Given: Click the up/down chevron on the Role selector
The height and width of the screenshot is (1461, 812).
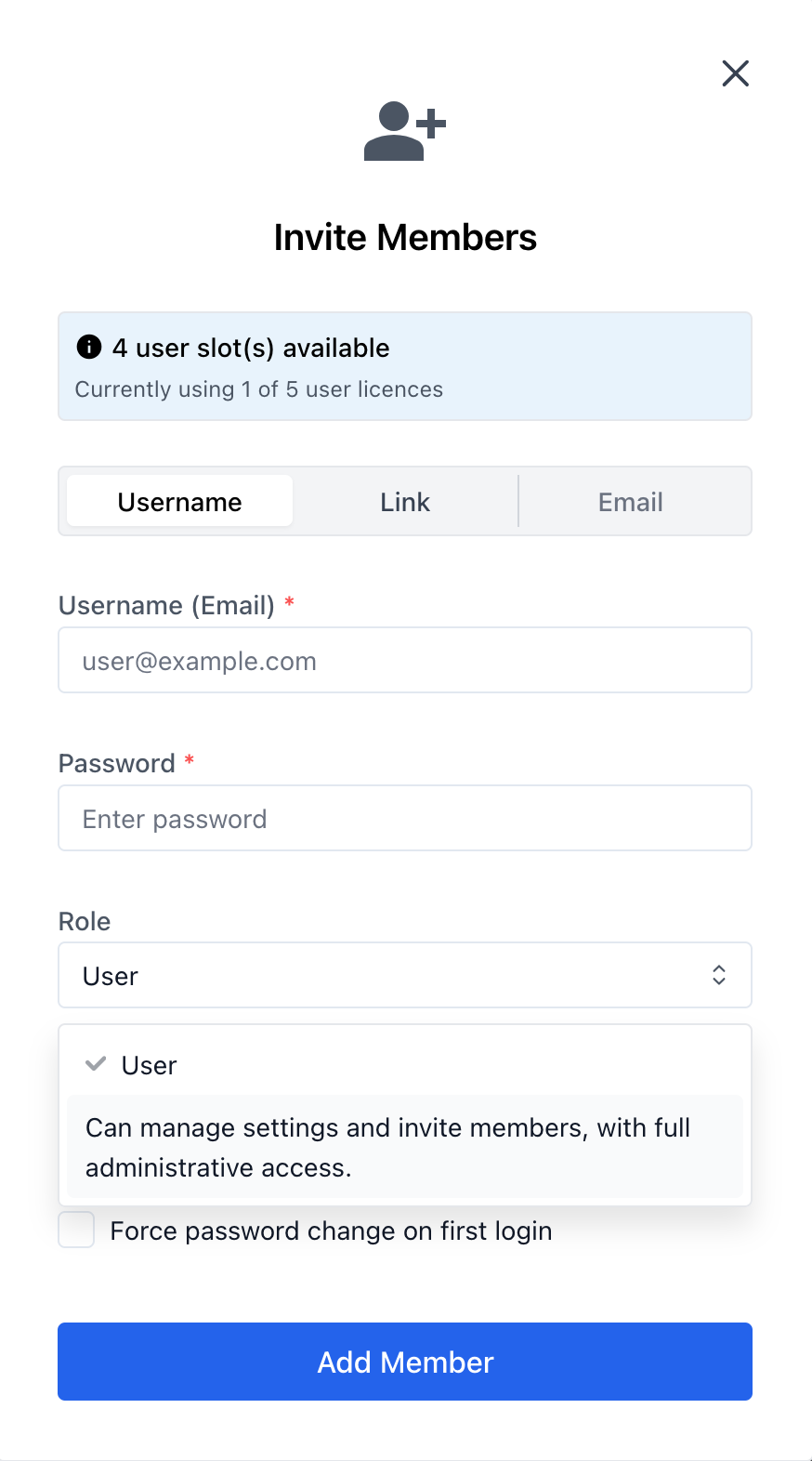Looking at the screenshot, I should (719, 975).
